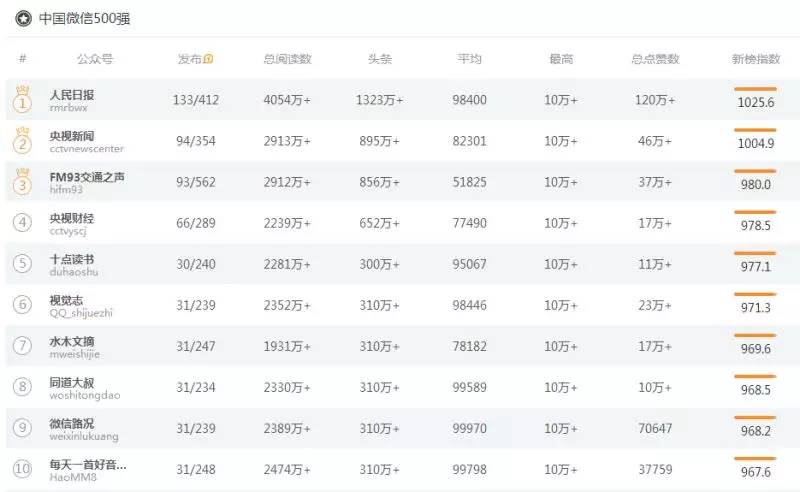
Task: Click the 2913万+ total reads value
Action: (287, 141)
